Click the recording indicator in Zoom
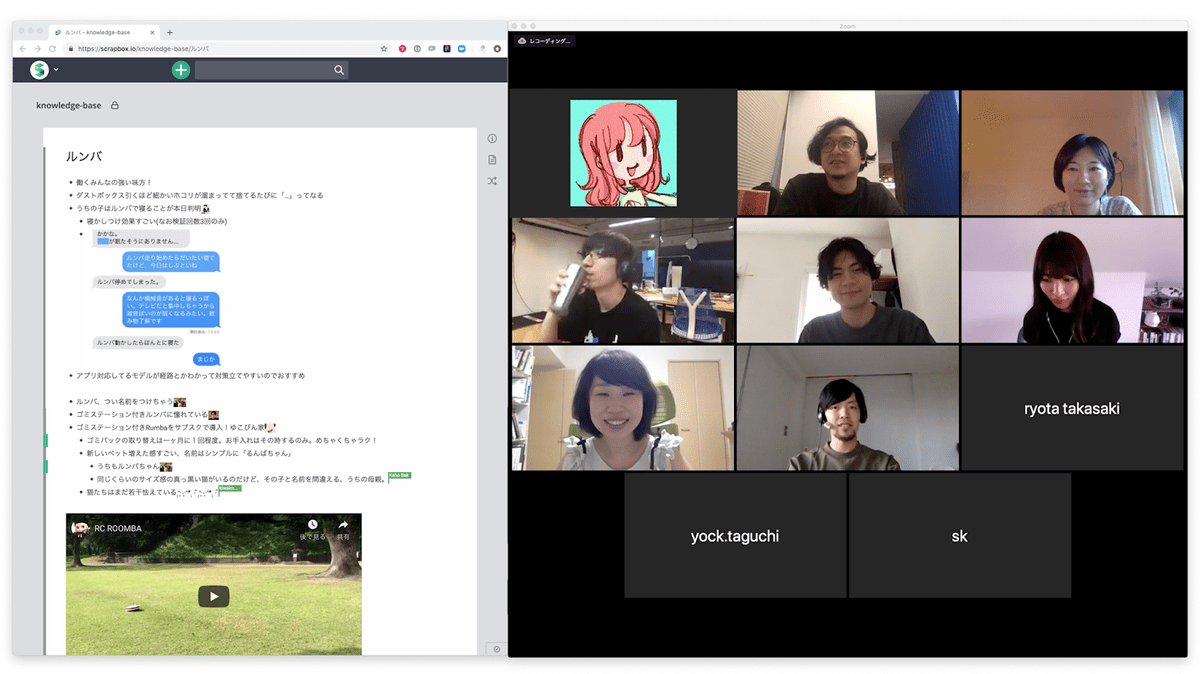The width and height of the screenshot is (1200, 674). point(545,41)
